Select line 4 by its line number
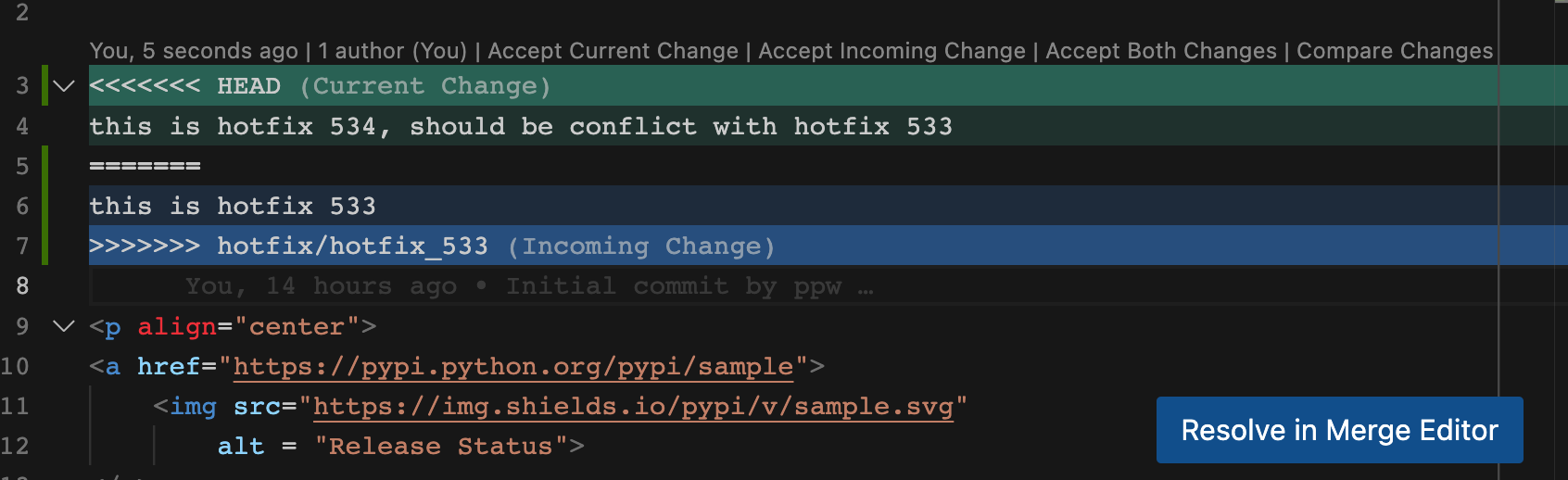 22,127
